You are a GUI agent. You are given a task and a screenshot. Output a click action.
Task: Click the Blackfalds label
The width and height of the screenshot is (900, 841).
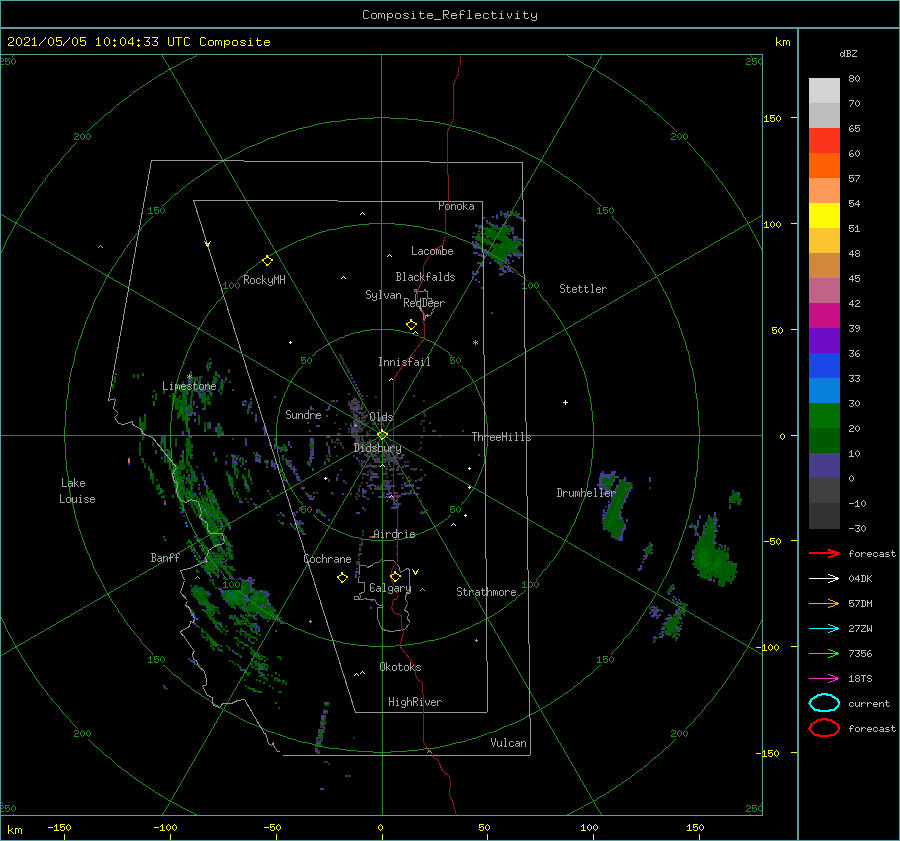click(x=425, y=277)
